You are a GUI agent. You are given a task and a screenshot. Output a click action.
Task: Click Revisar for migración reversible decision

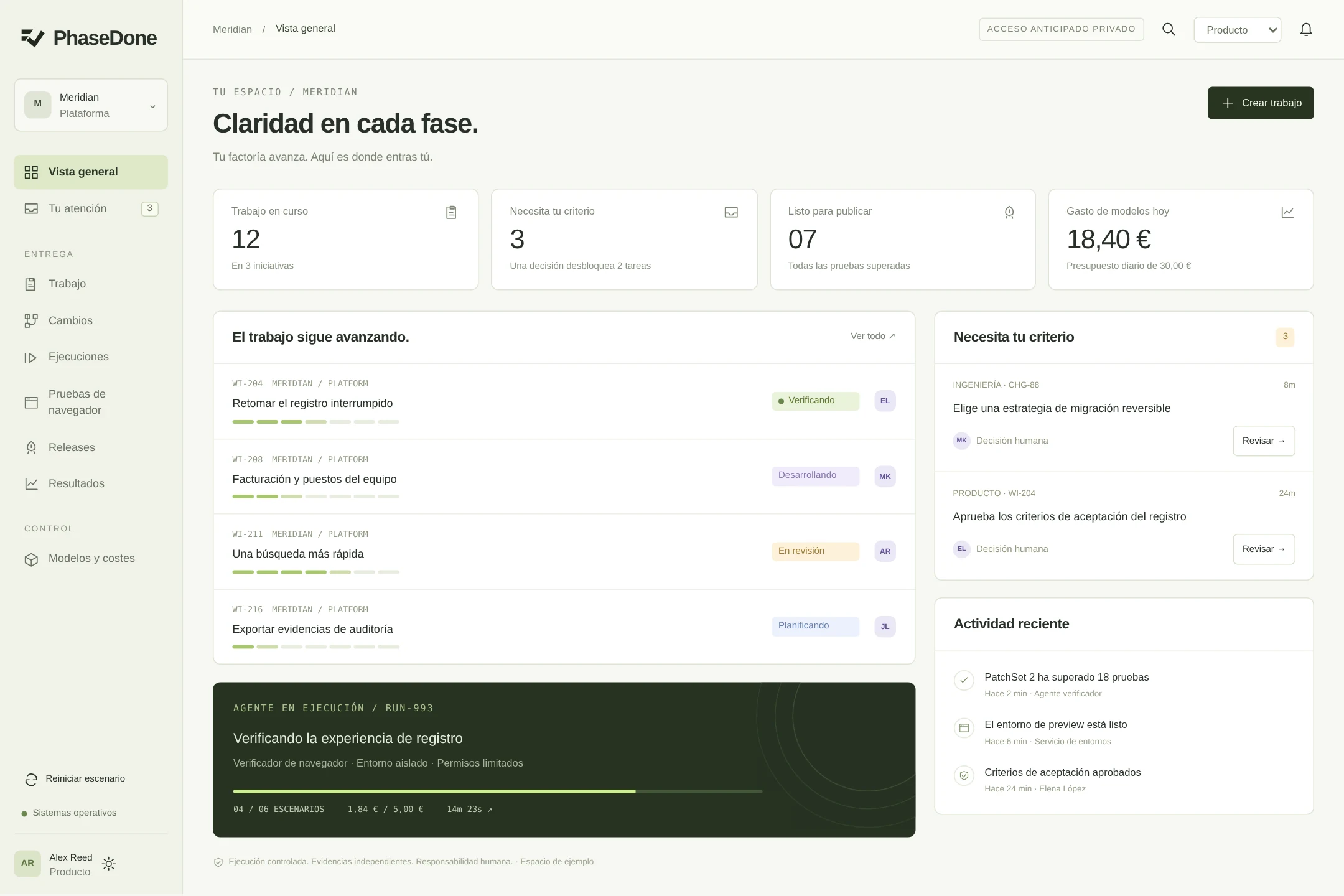pos(1264,441)
